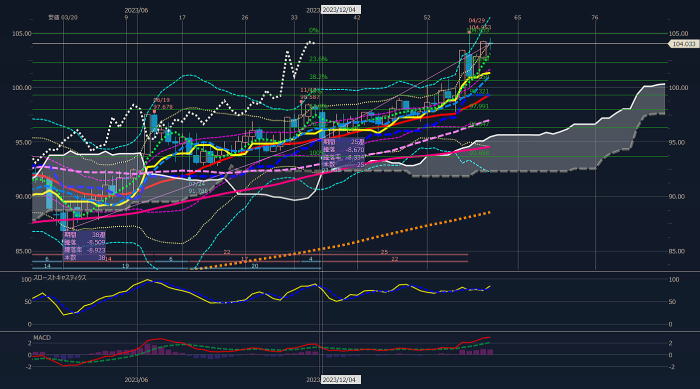Click the 2023/12/04 date tag below the MACD panel
This screenshot has height=389, width=700.
(x=341, y=380)
